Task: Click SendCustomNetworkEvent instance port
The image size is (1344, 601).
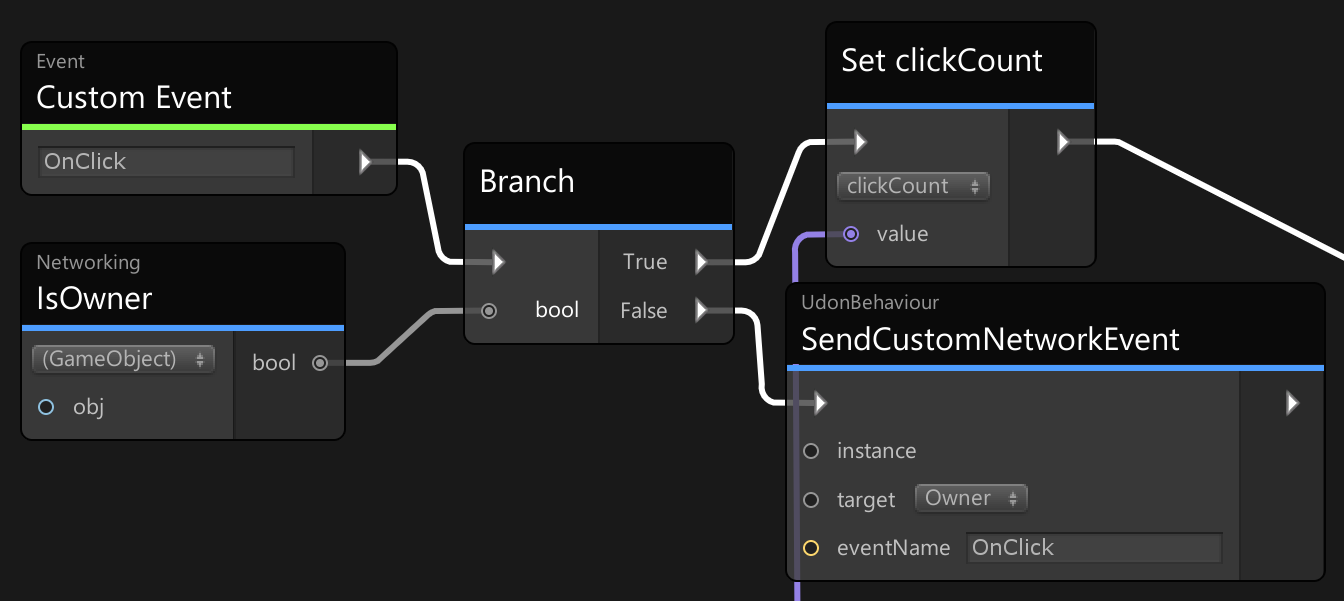Action: pyautogui.click(x=811, y=451)
